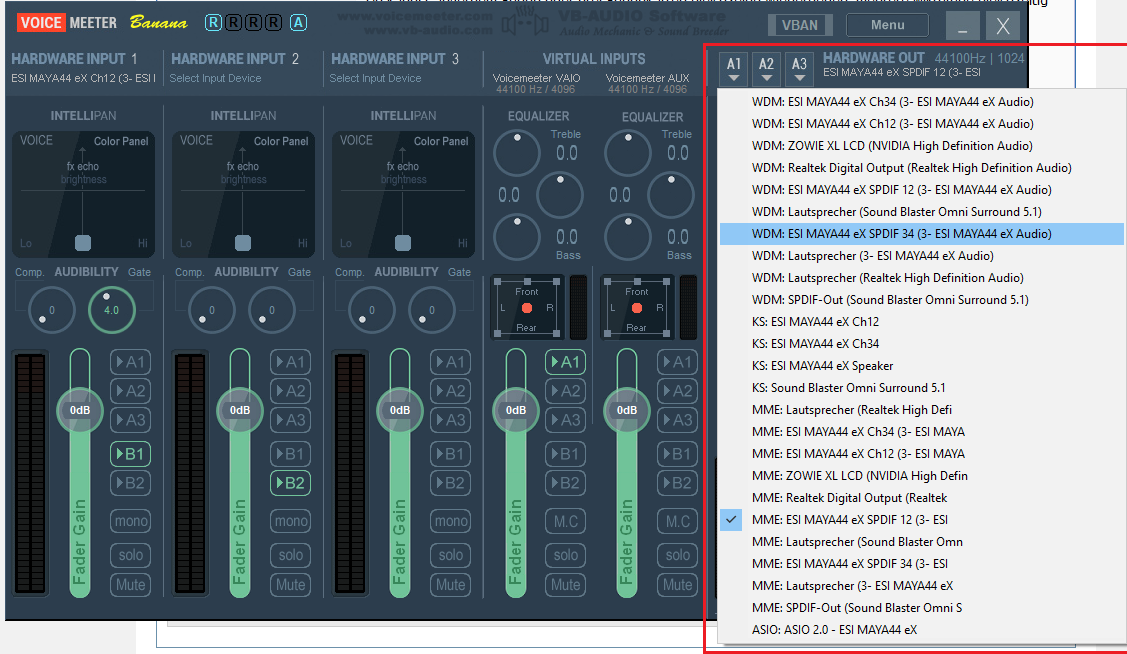1127x654 pixels.
Task: Open the VBAN settings
Action: pos(799,25)
